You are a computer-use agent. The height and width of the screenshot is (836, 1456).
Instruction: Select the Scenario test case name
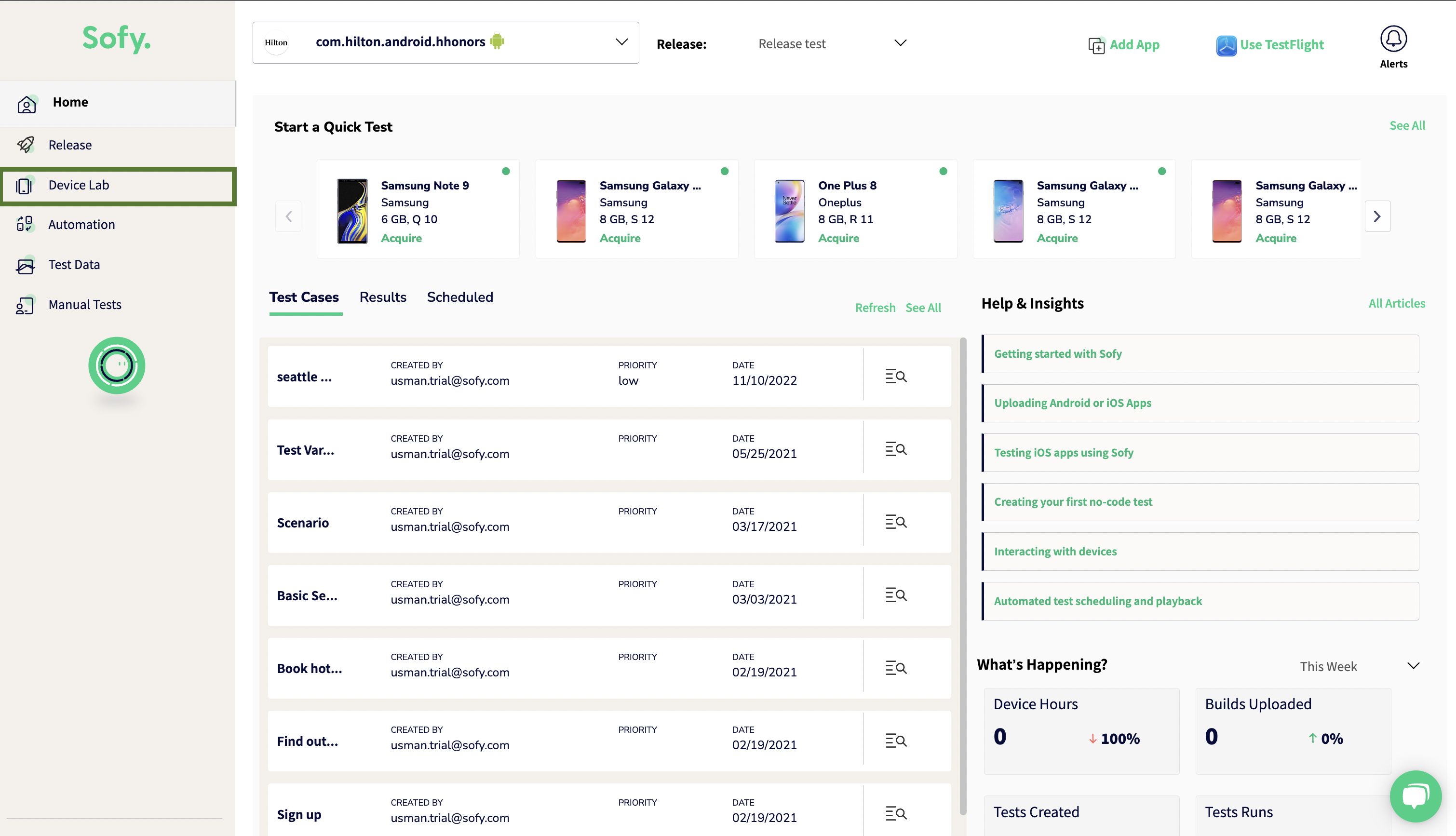pyautogui.click(x=303, y=523)
